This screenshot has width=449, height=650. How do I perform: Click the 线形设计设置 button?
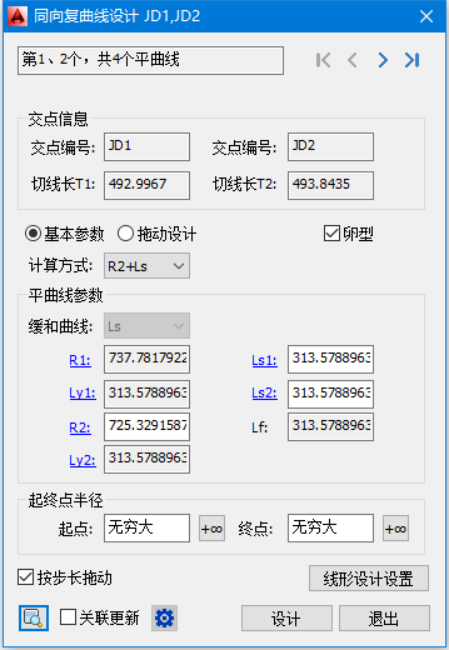tap(369, 578)
